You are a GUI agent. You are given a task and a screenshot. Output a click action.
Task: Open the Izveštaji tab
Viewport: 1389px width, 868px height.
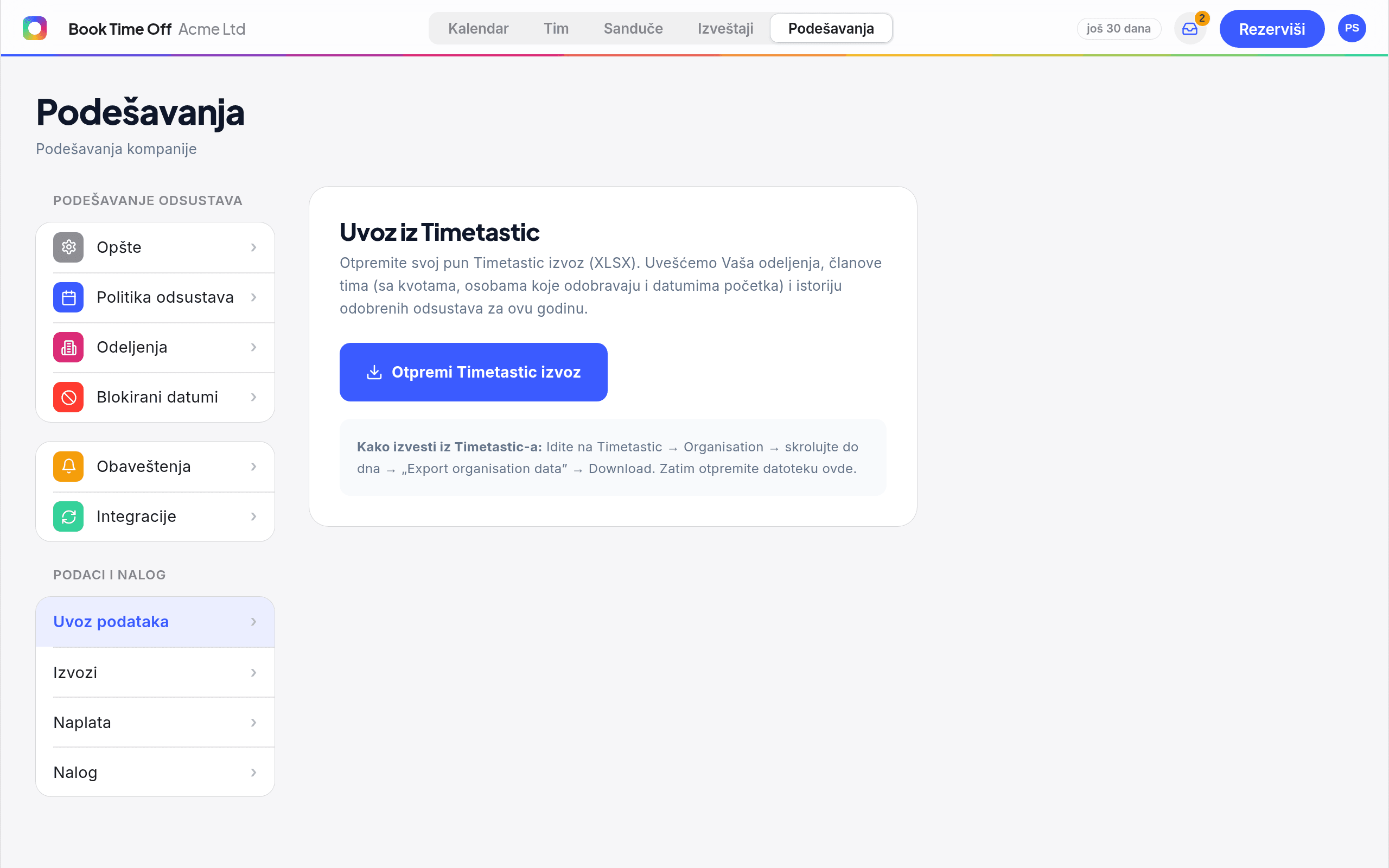coord(725,29)
